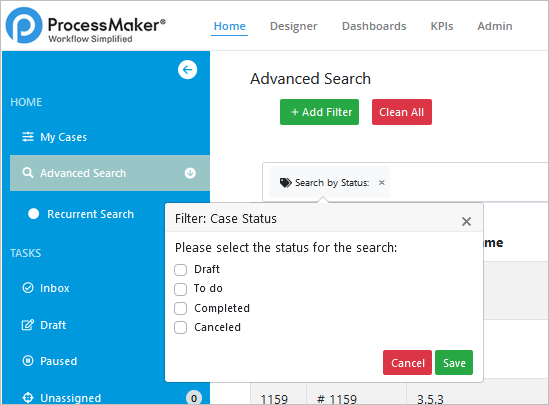The width and height of the screenshot is (549, 405).
Task: Go to Paused tasks
Action: [49, 361]
